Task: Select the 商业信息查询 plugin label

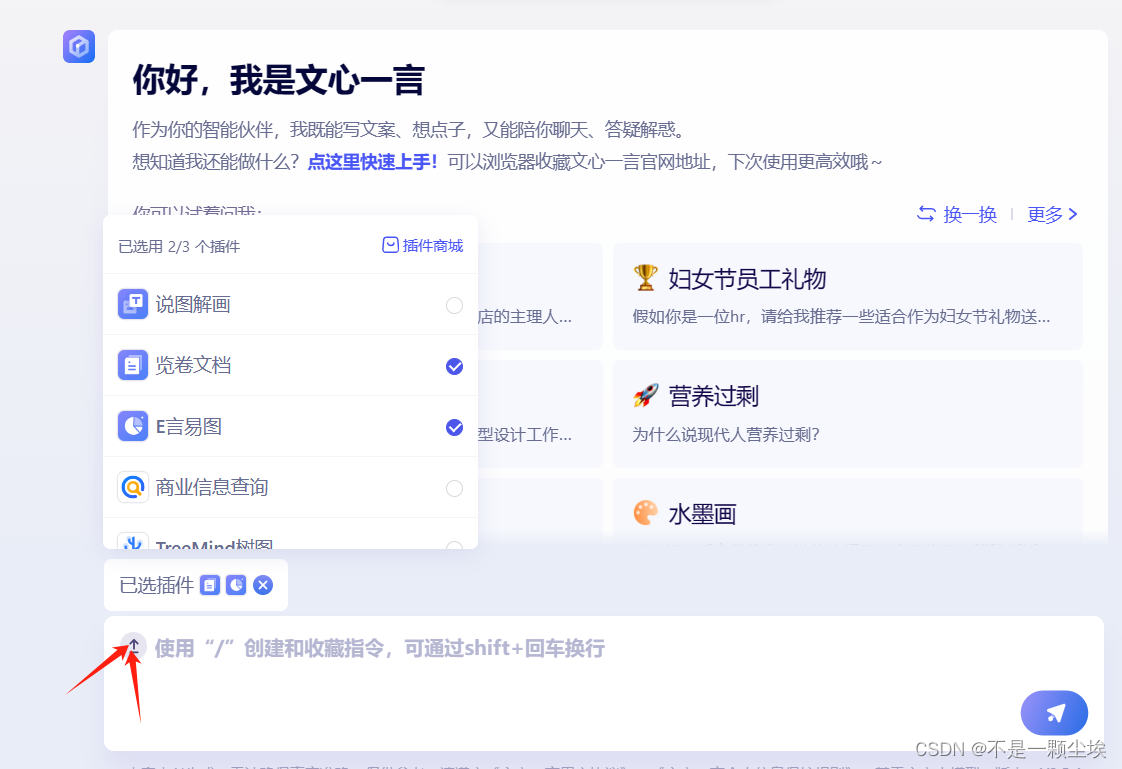Action: [212, 488]
